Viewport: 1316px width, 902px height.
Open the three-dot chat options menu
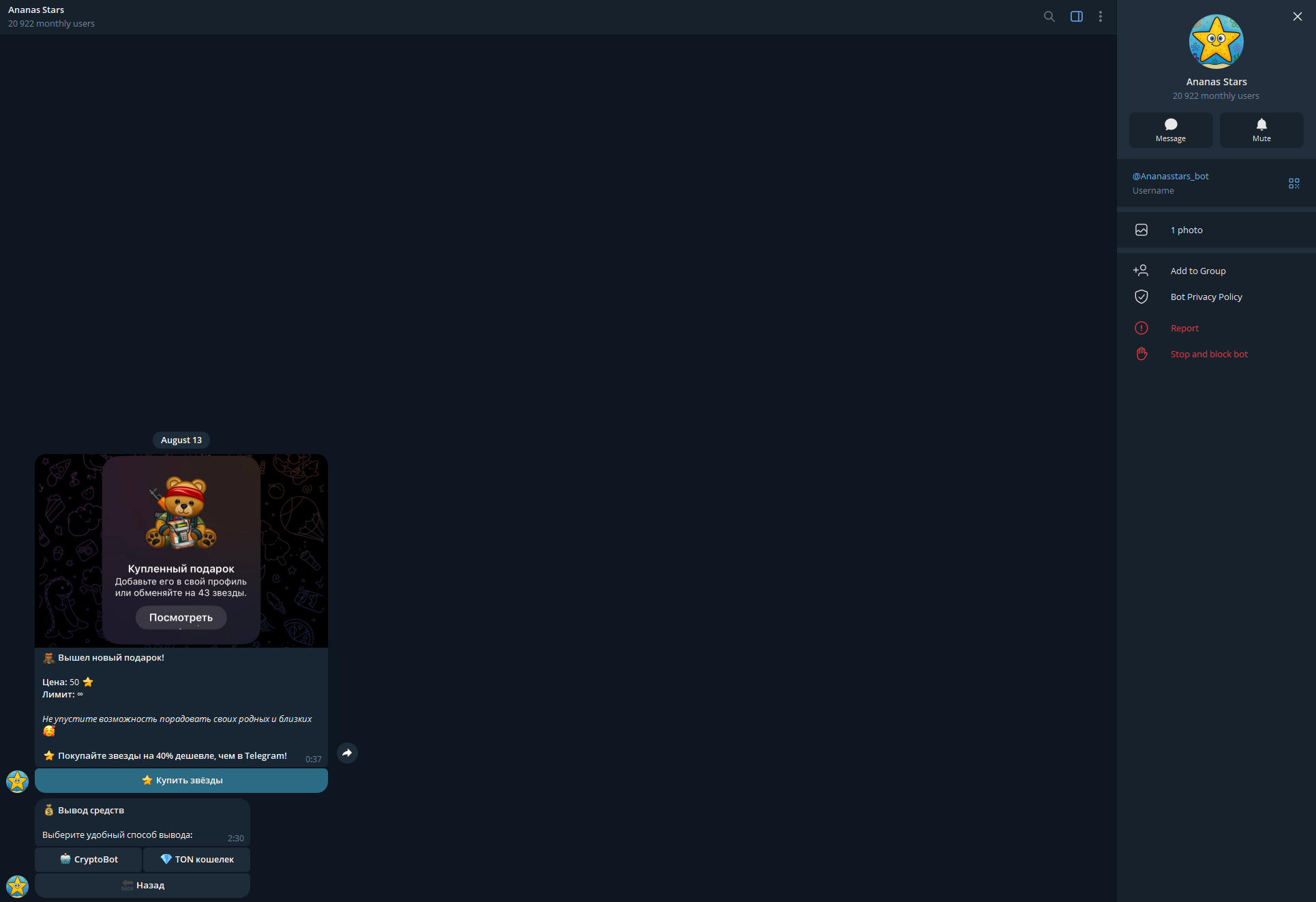click(1101, 16)
